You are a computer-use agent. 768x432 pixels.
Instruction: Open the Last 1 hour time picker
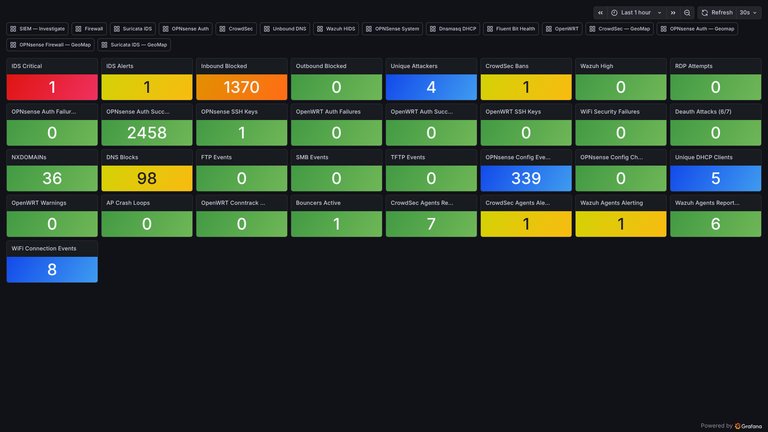click(636, 13)
